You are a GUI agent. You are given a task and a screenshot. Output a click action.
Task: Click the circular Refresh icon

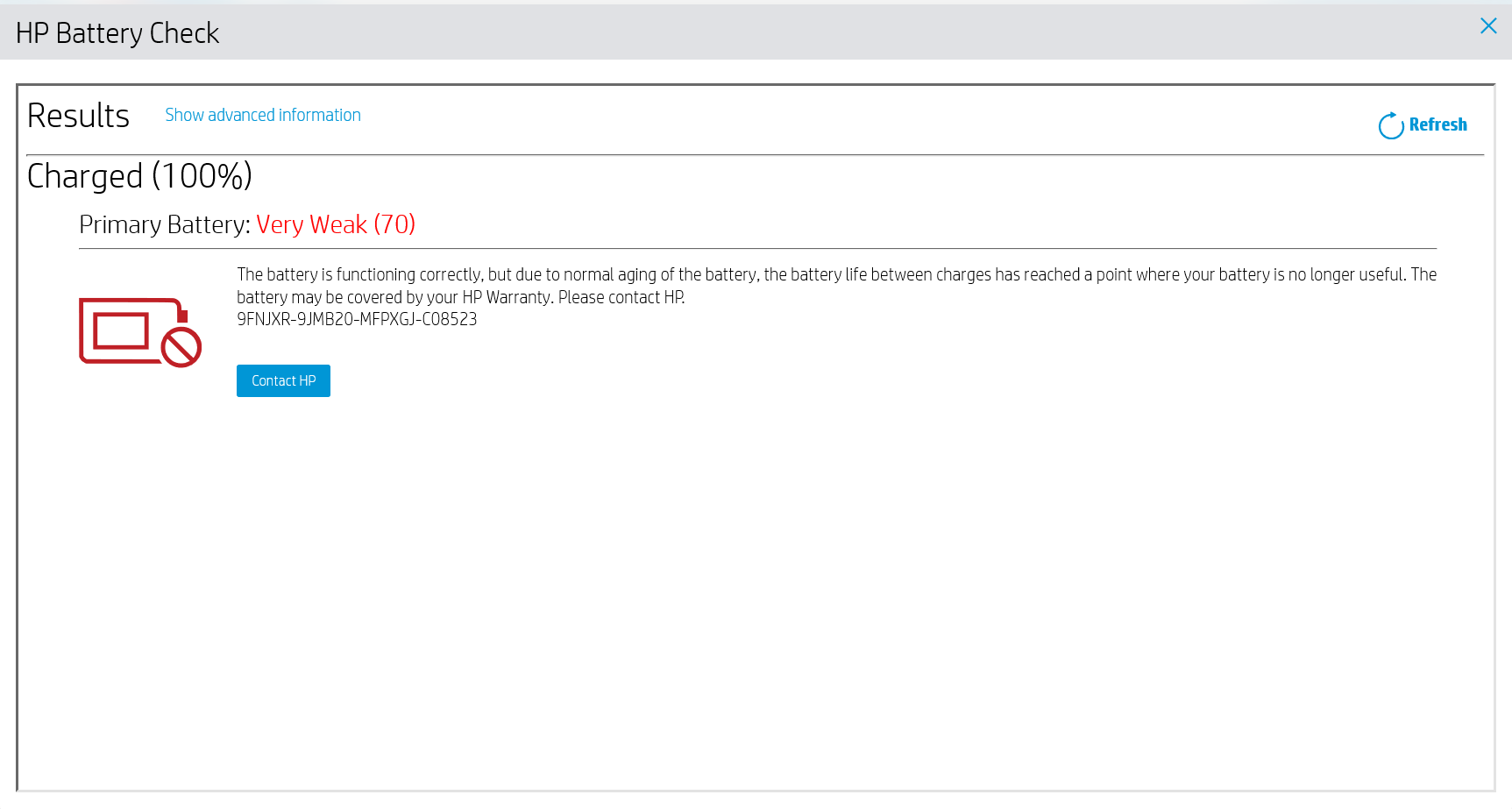click(x=1392, y=125)
